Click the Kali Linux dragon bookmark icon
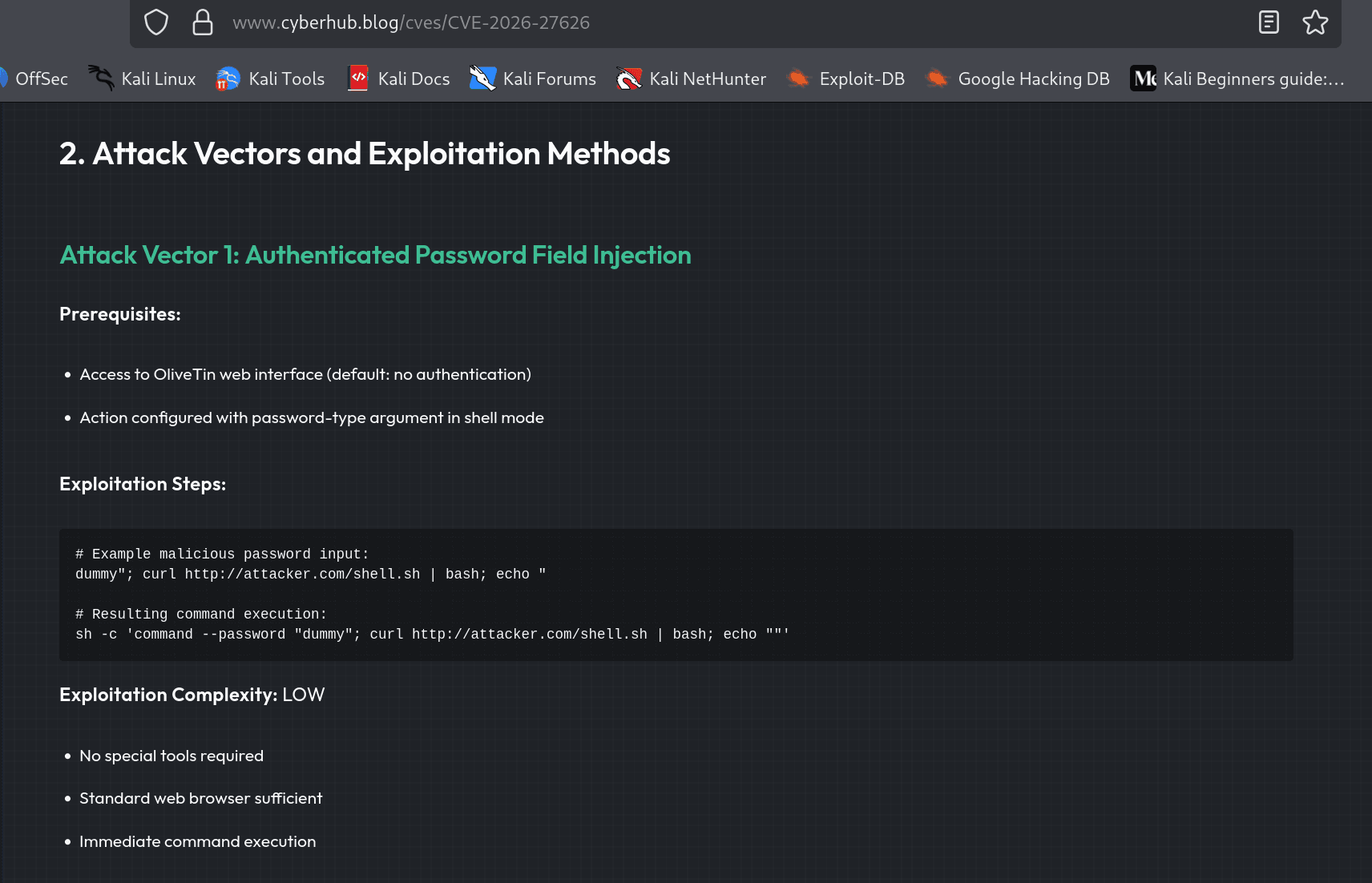This screenshot has height=883, width=1372. coord(101,79)
